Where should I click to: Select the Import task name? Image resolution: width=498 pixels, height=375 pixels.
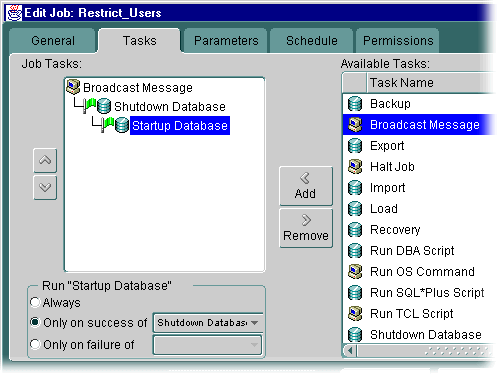tap(388, 188)
